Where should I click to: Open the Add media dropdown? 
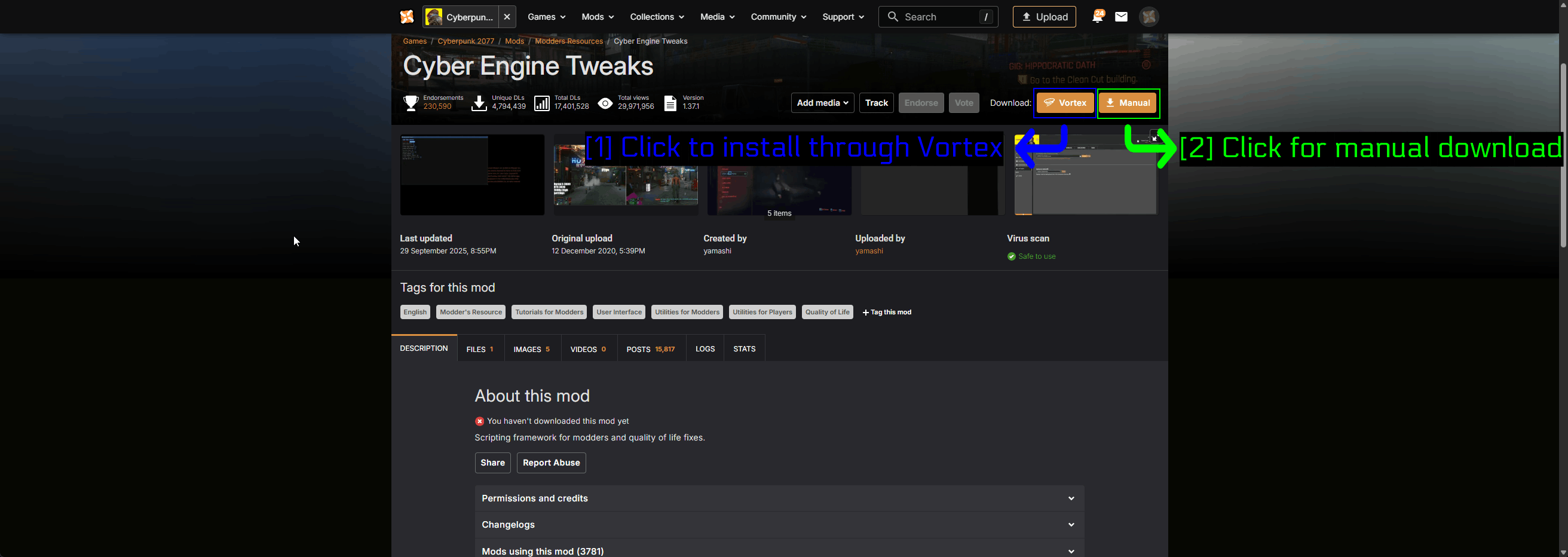tap(822, 103)
